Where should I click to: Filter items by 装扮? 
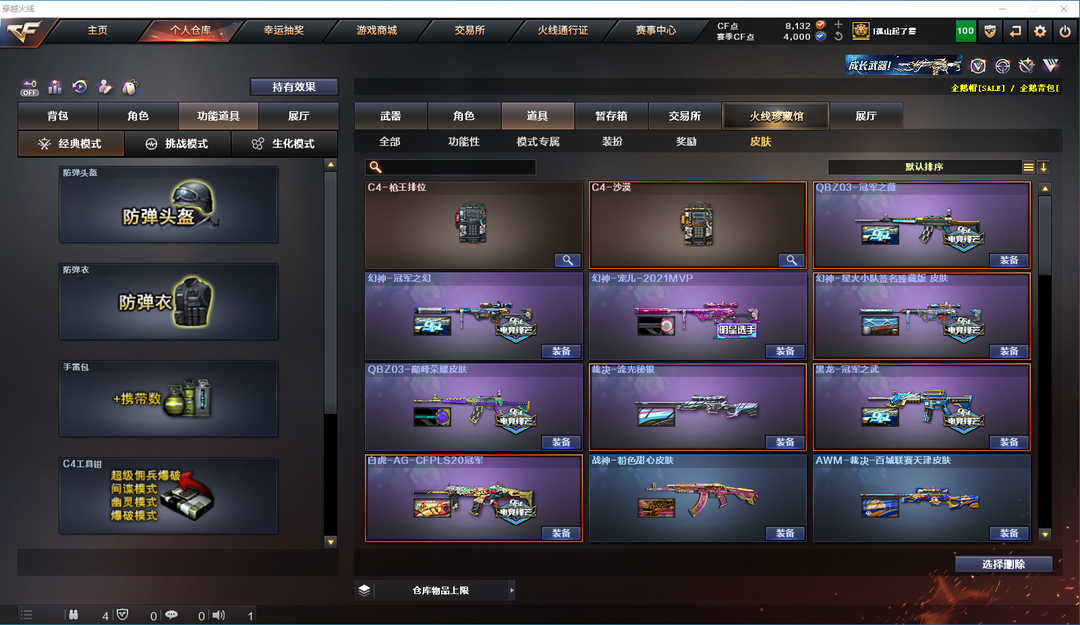click(x=612, y=141)
